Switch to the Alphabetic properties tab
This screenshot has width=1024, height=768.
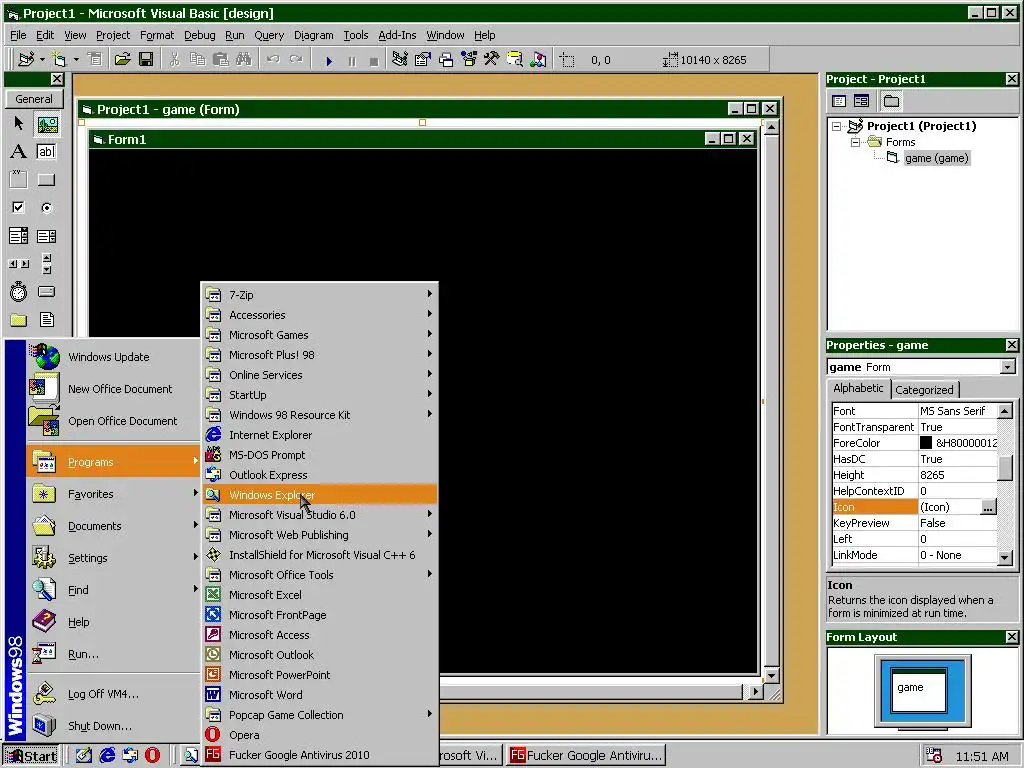tap(857, 388)
